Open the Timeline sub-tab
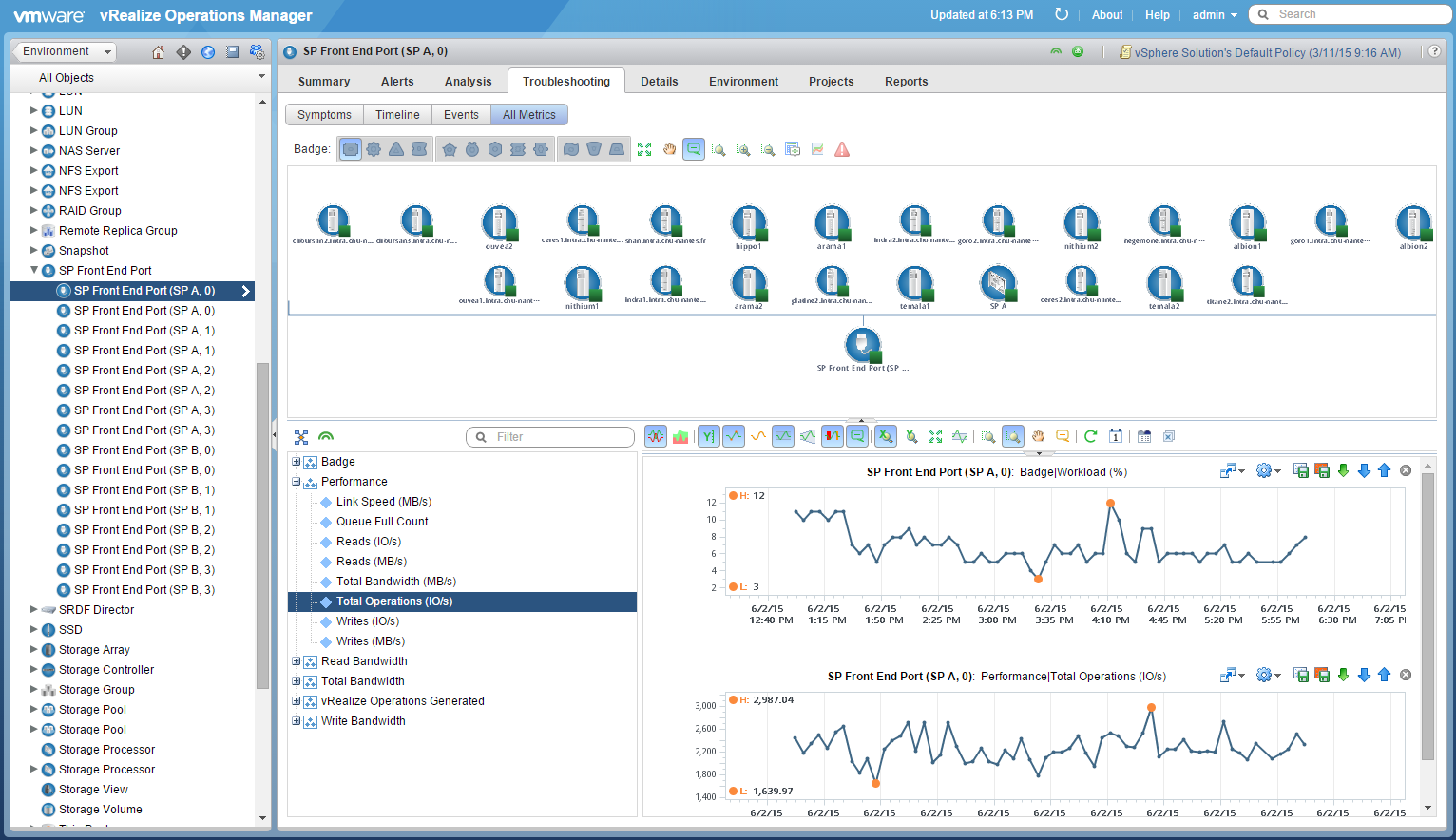 point(397,115)
